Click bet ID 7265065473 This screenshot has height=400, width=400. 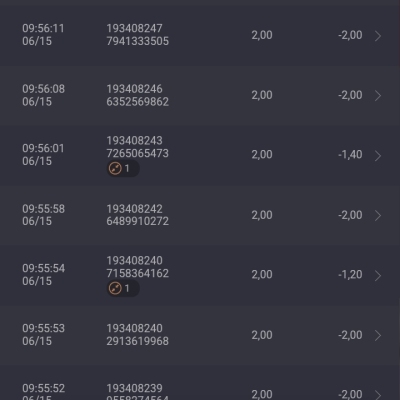(x=137, y=154)
